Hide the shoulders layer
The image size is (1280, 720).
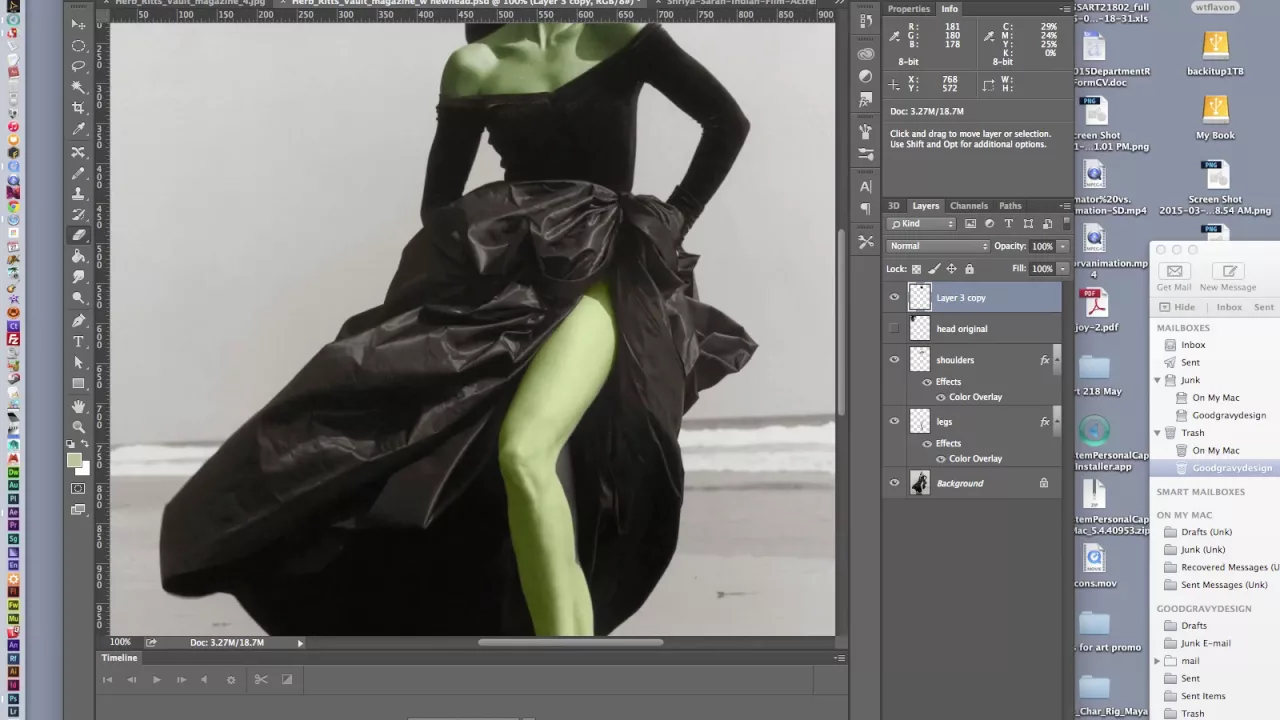894,360
